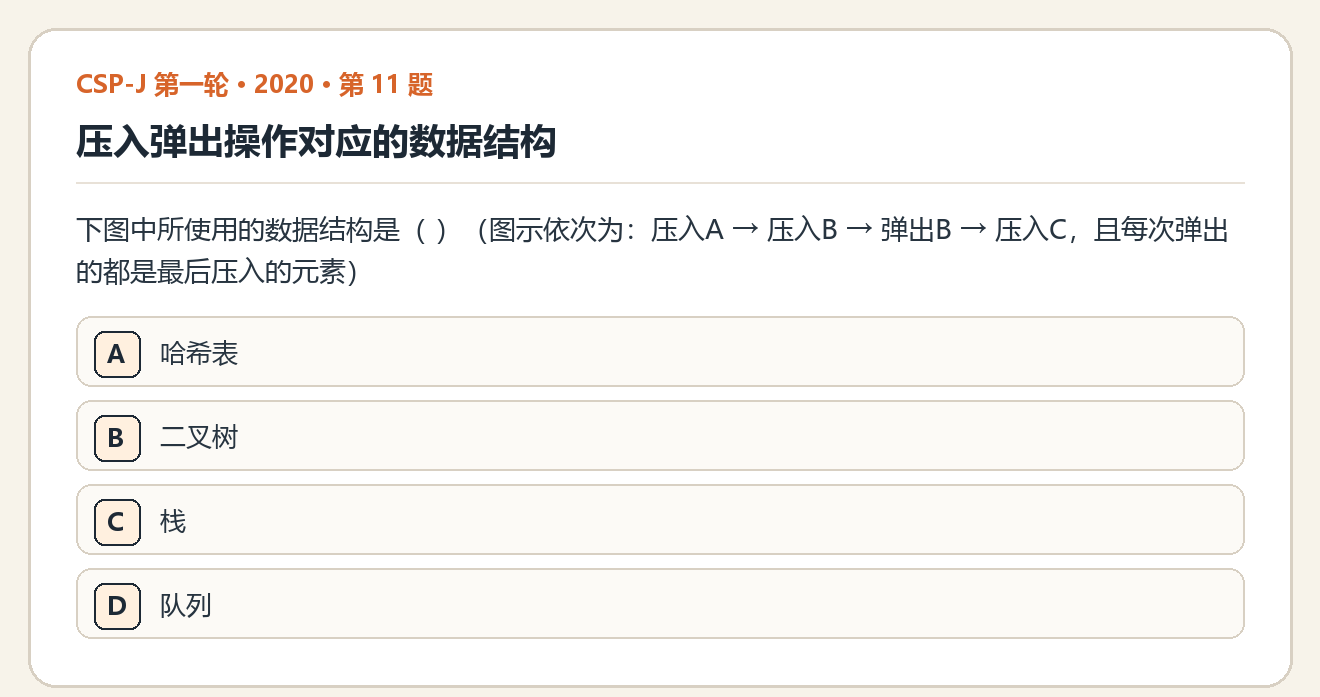Click the 压入C step in the question
This screenshot has height=697, width=1320.
1031,231
